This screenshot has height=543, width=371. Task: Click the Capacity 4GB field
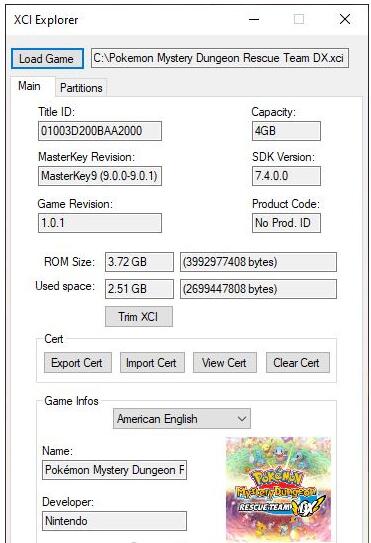coord(286,131)
